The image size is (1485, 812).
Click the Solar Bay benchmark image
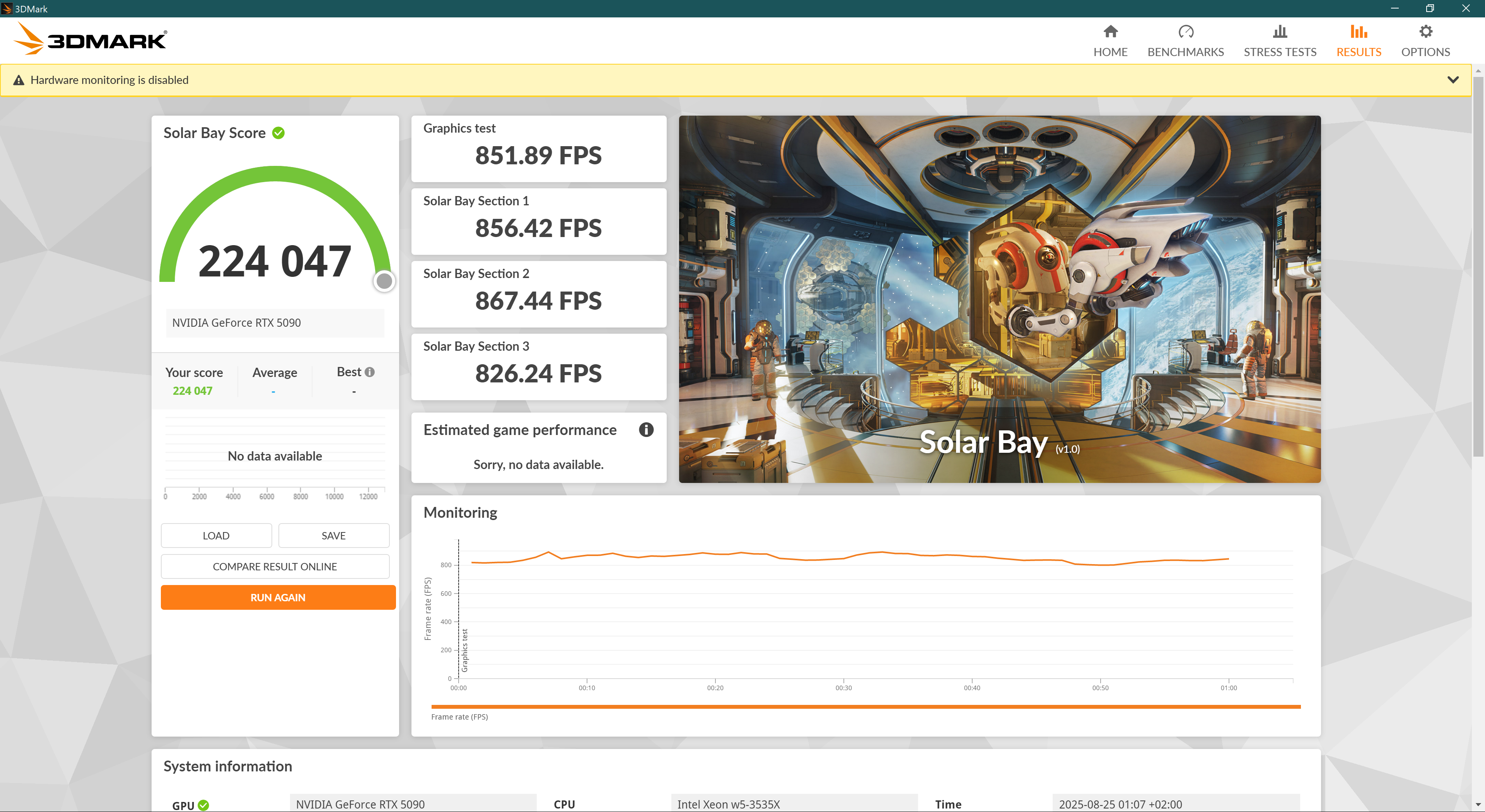click(999, 299)
